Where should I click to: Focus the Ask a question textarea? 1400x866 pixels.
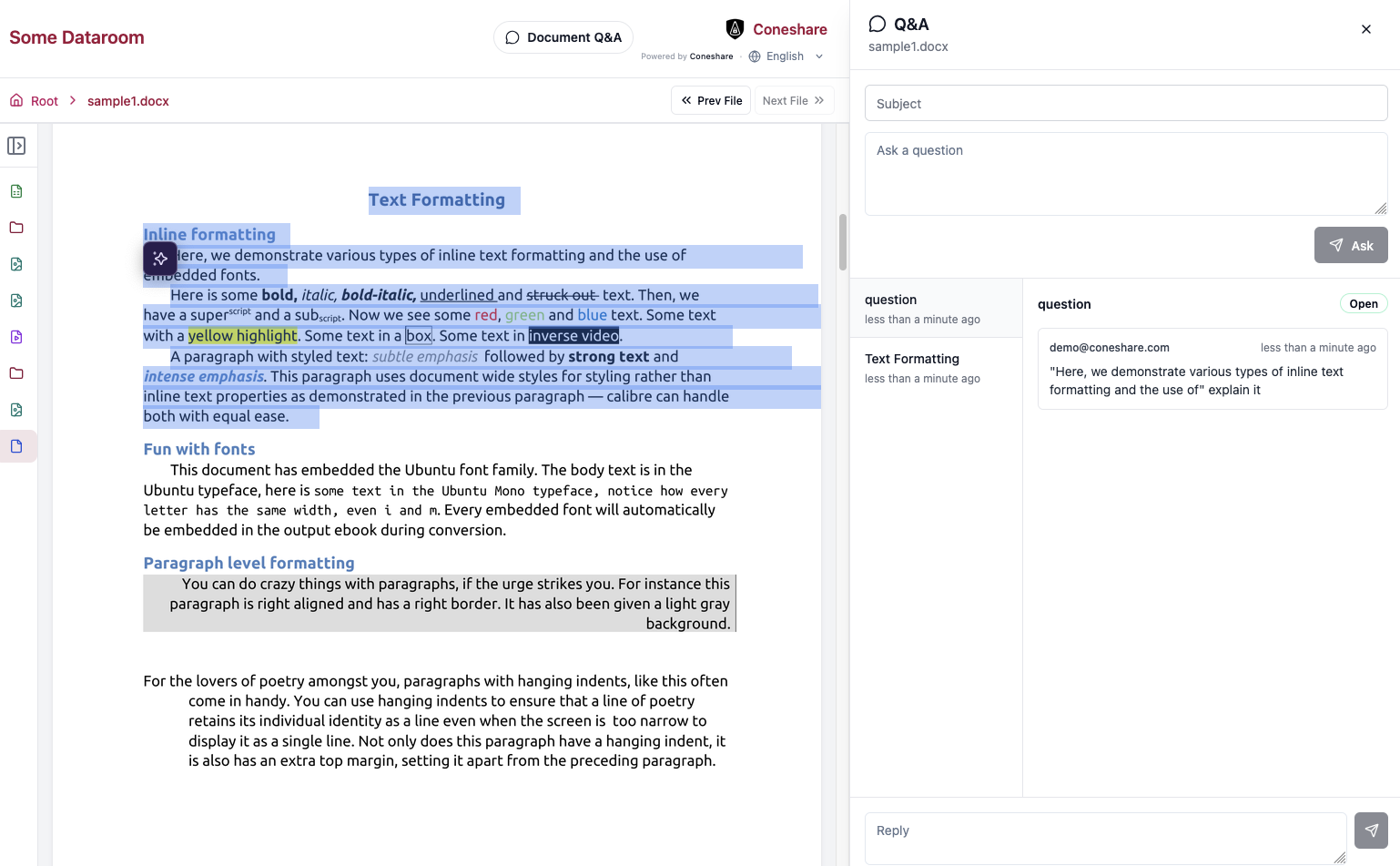(1126, 174)
